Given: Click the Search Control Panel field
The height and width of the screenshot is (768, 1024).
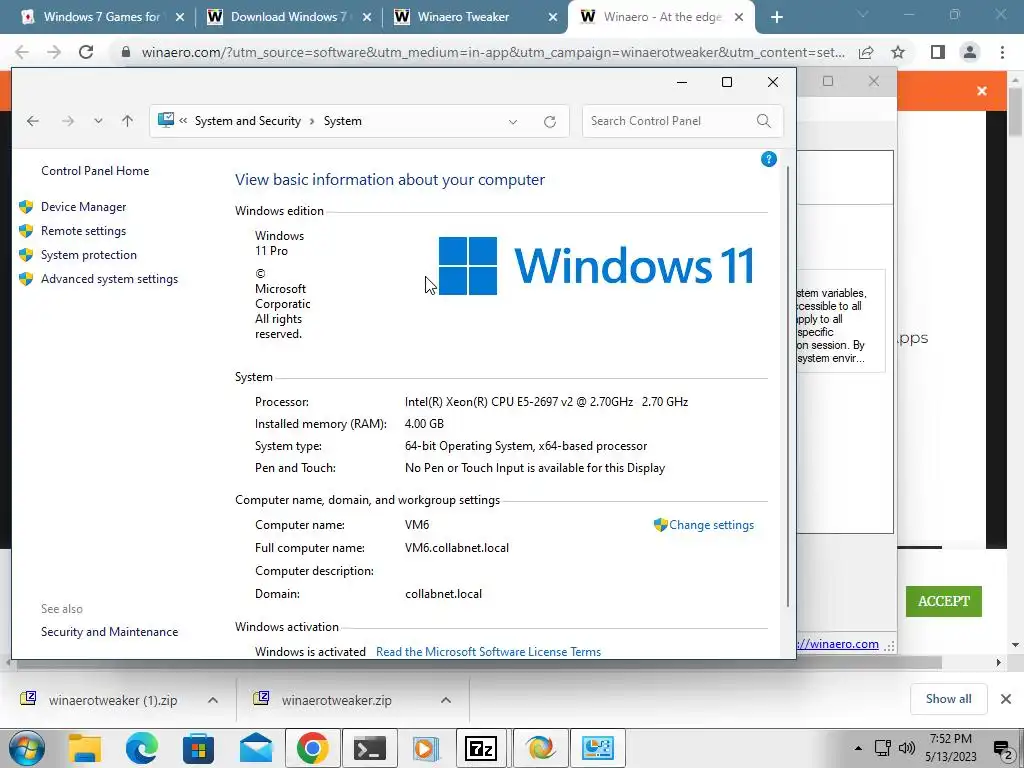Looking at the screenshot, I should click(683, 121).
